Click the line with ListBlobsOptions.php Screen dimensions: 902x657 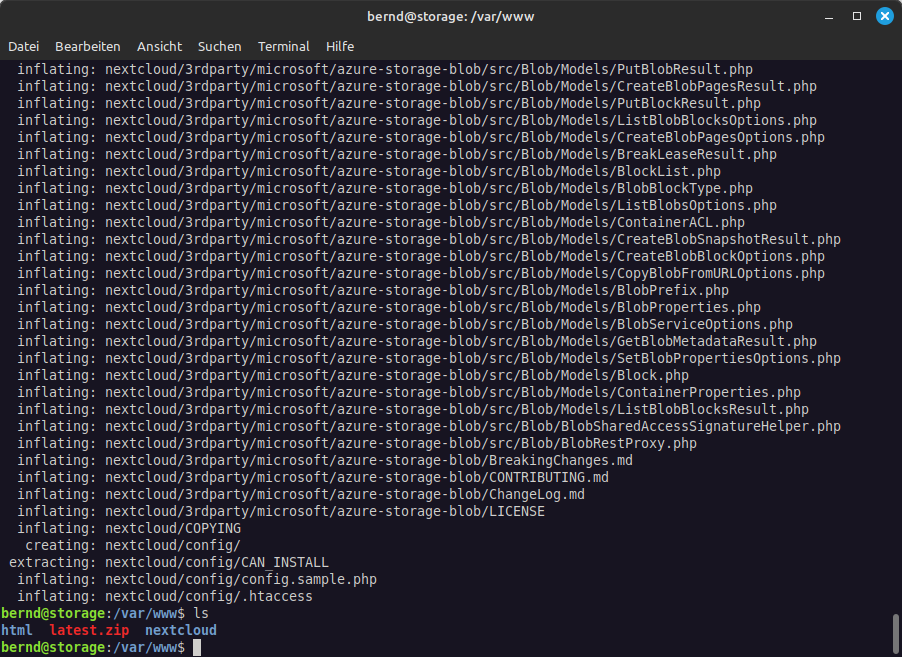tap(397, 205)
